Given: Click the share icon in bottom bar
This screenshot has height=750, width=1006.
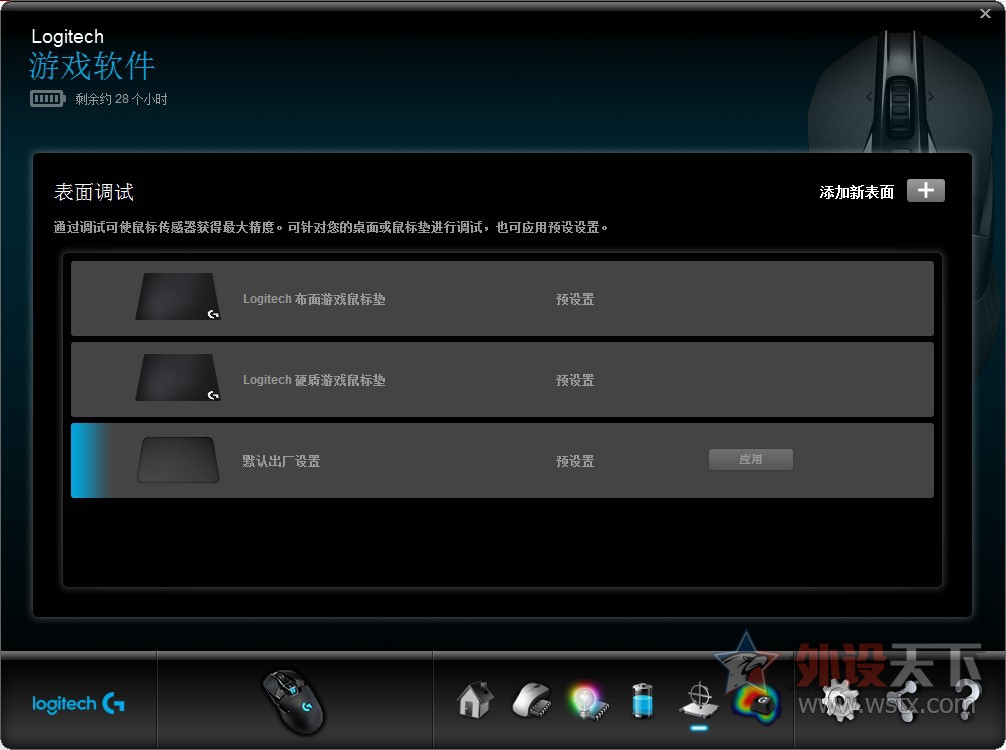Looking at the screenshot, I should [x=905, y=702].
